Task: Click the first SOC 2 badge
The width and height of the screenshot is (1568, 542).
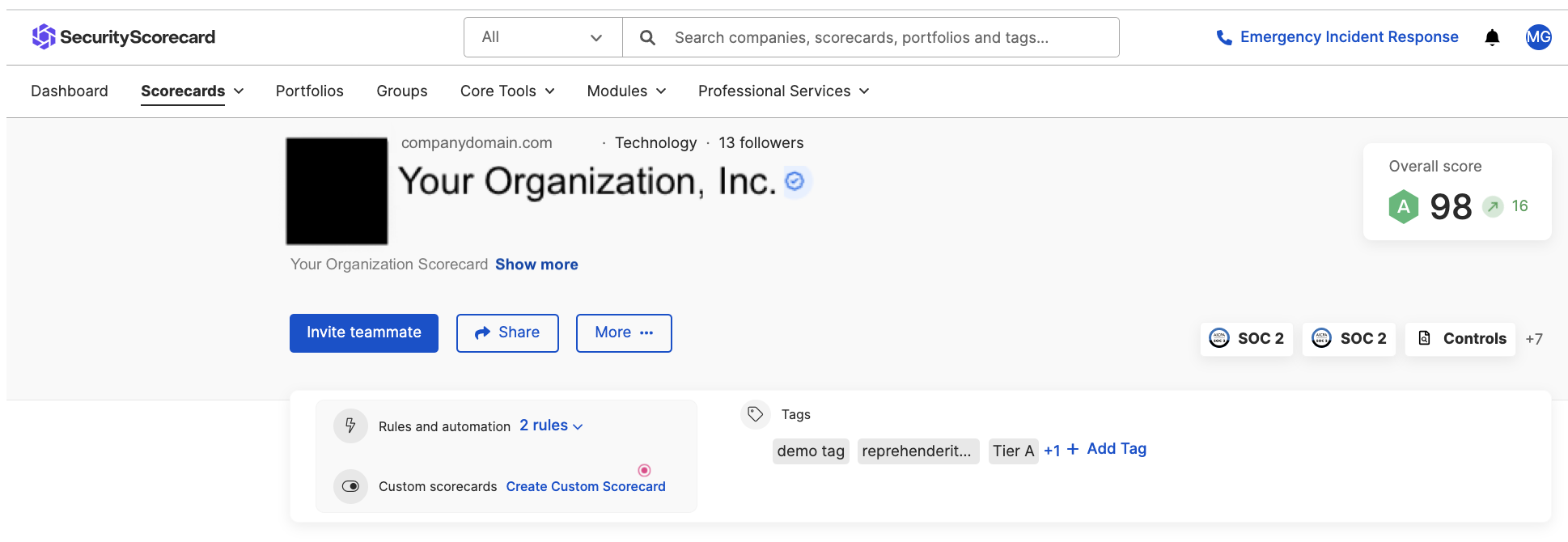Action: 1246,338
